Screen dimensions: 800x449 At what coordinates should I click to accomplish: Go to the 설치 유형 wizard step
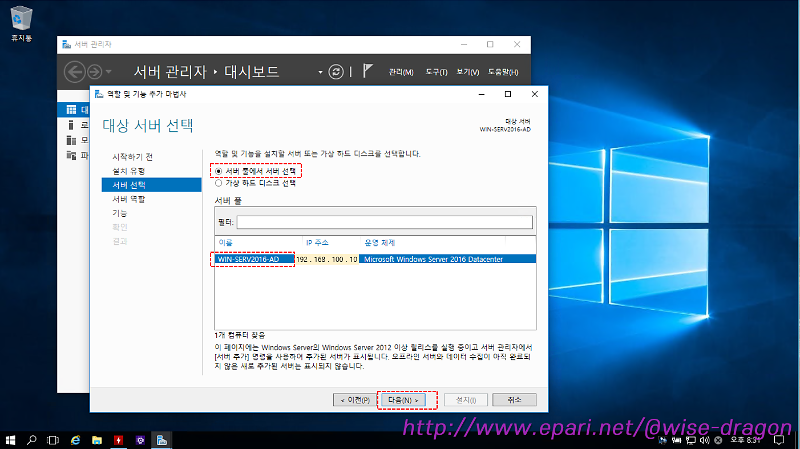(129, 171)
